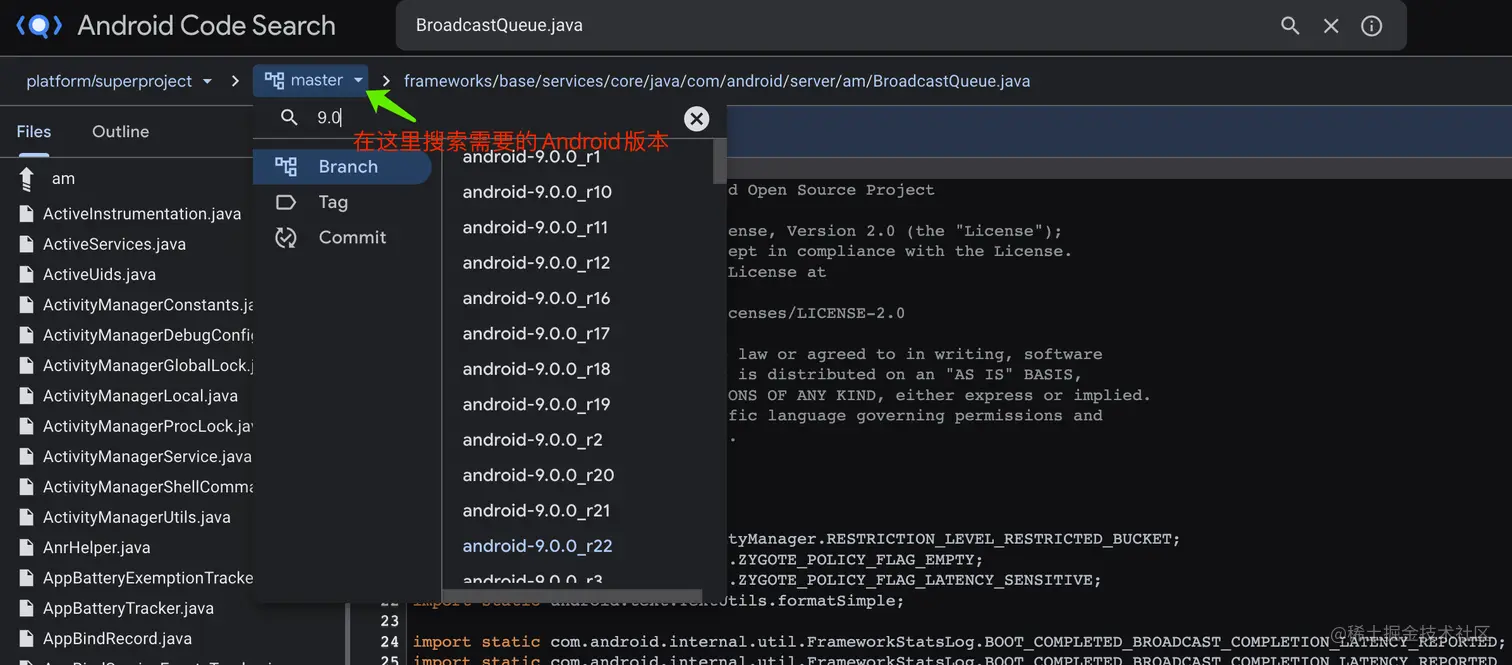Click the branch list scrollbar
This screenshot has width=1512, height=665.
[719, 162]
